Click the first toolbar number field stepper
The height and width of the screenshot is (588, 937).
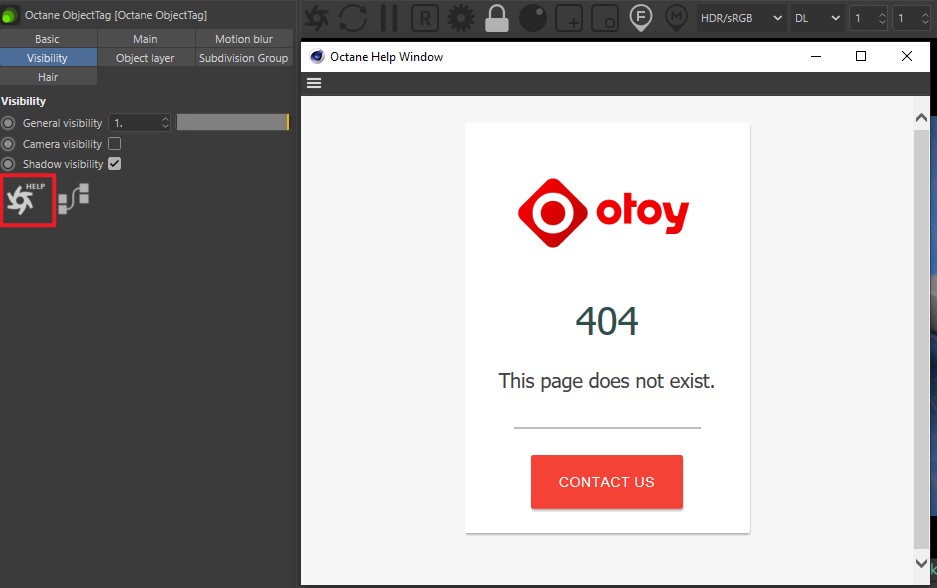click(882, 18)
